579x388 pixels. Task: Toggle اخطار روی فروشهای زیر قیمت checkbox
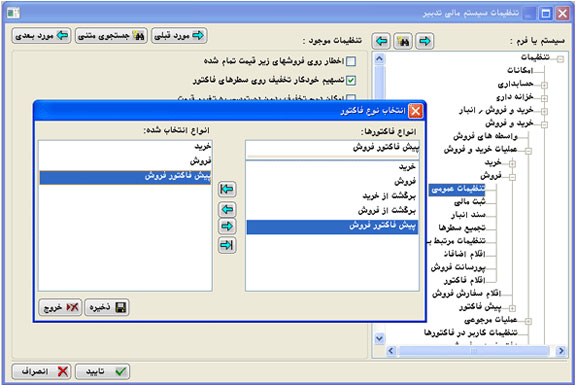[x=351, y=61]
